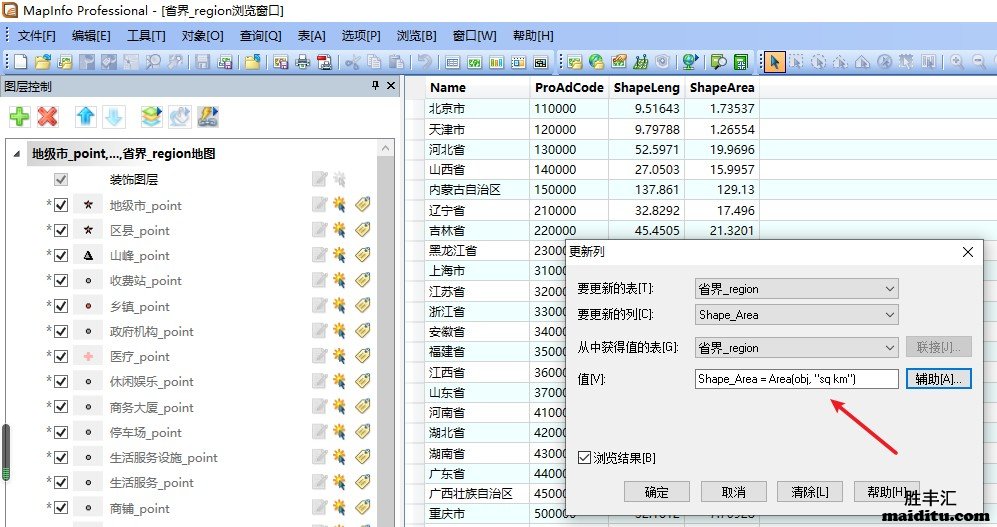Click the Layer Properties stacked layers icon
Viewport: 997px width, 527px height.
pos(151,116)
